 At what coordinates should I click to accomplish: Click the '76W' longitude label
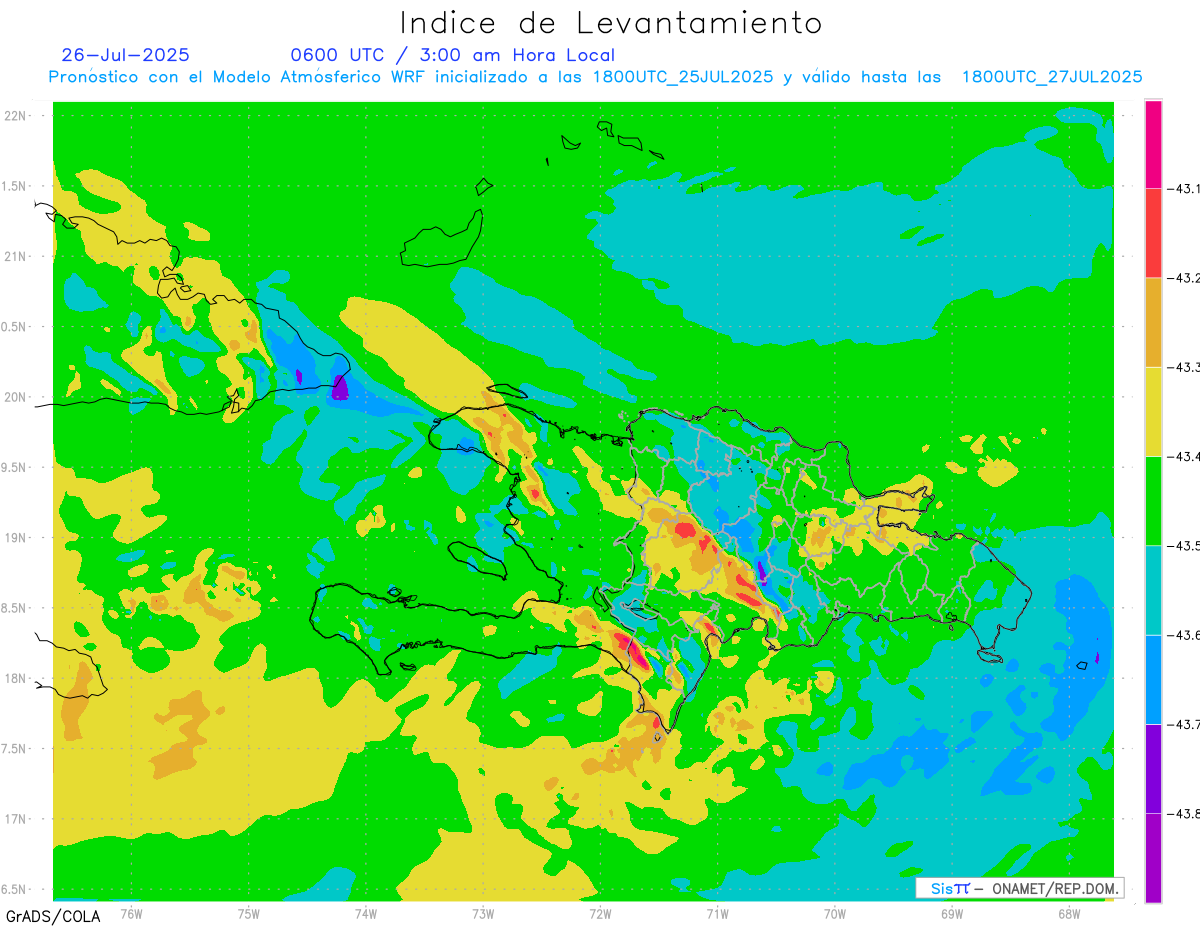(131, 914)
